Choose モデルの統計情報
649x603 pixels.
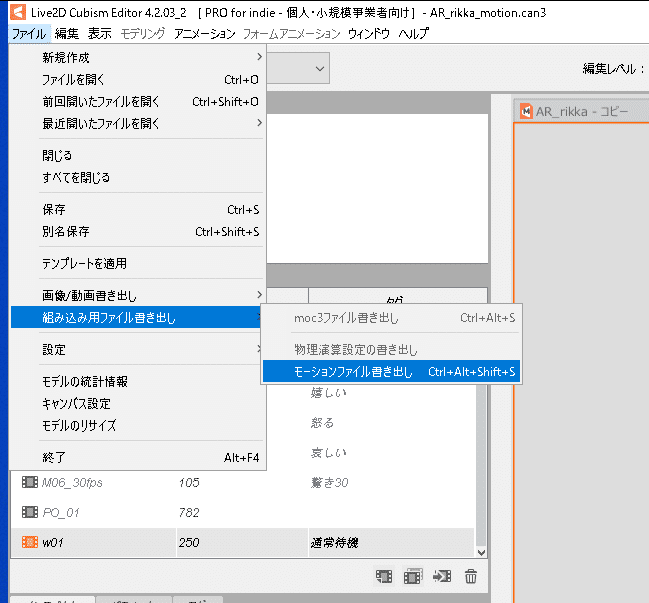point(138,381)
